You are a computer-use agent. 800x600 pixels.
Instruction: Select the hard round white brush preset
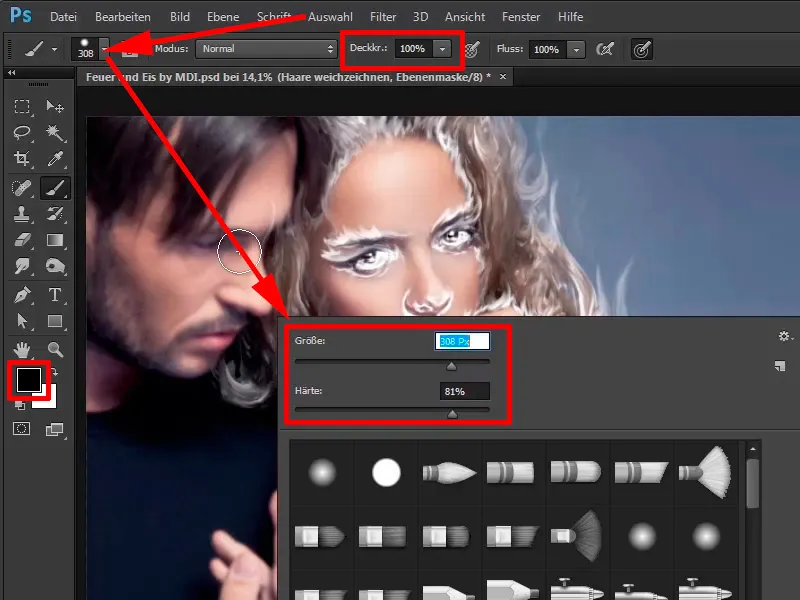point(386,472)
